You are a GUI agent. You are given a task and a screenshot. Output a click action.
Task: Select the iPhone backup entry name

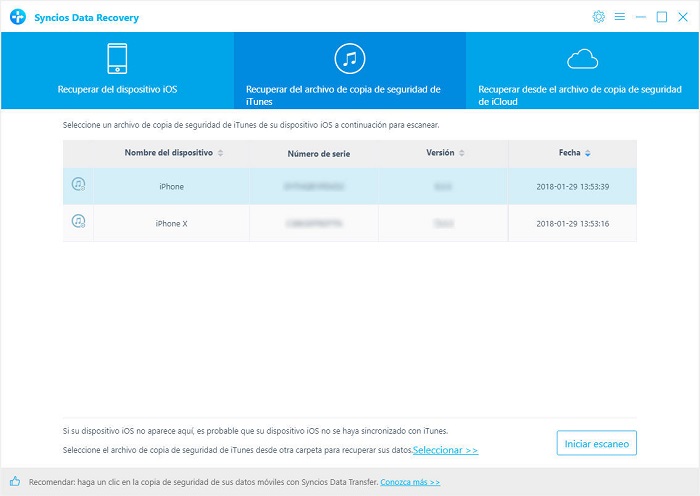tap(171, 187)
